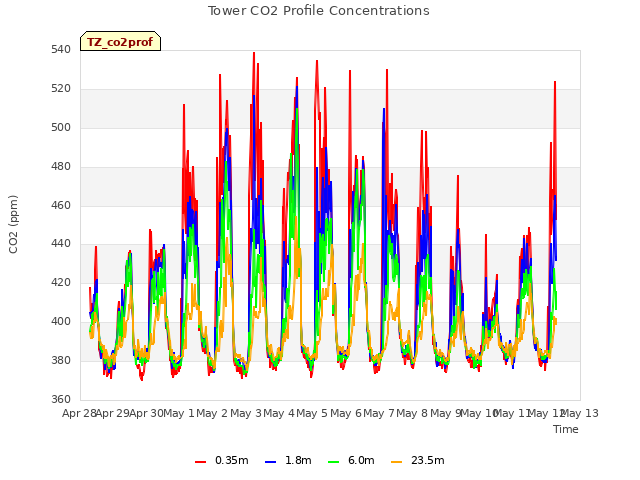Click the orange 23.5m legend color marker

pos(396,462)
